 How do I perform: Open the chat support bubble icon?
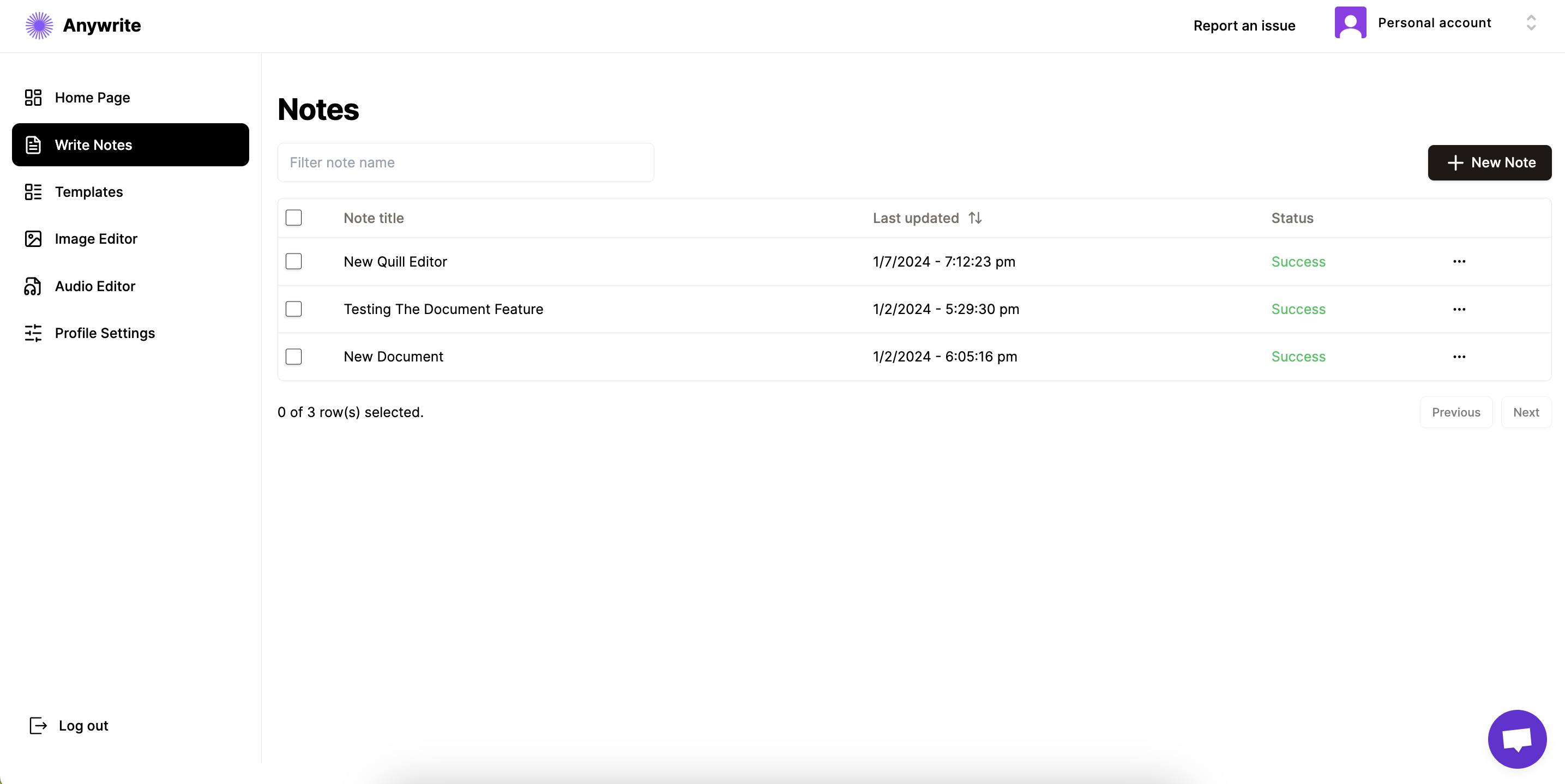coord(1516,738)
